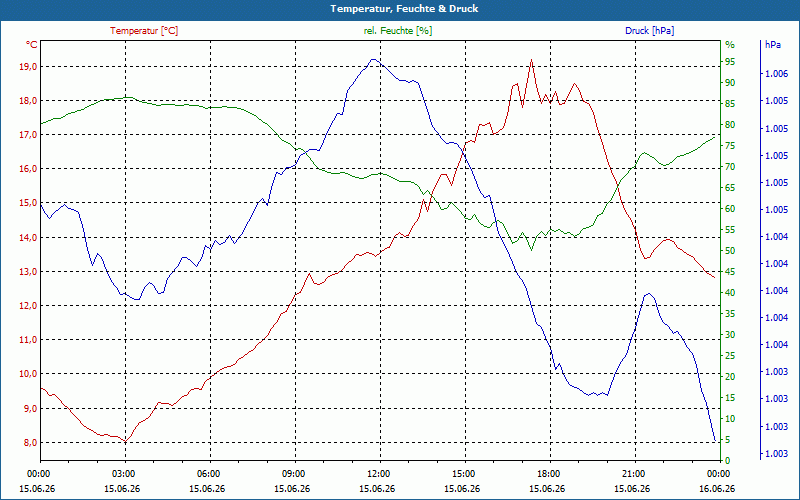800x500 pixels.
Task: Click the 16.06.26 date label
Action: 717,488
